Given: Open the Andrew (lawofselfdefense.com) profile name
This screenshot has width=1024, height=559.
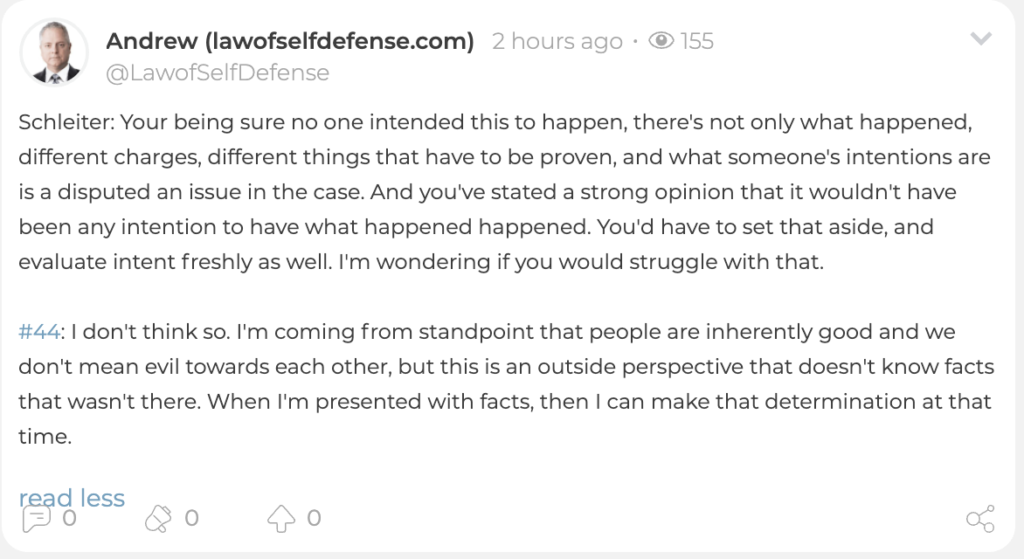Looking at the screenshot, I should click(x=290, y=41).
